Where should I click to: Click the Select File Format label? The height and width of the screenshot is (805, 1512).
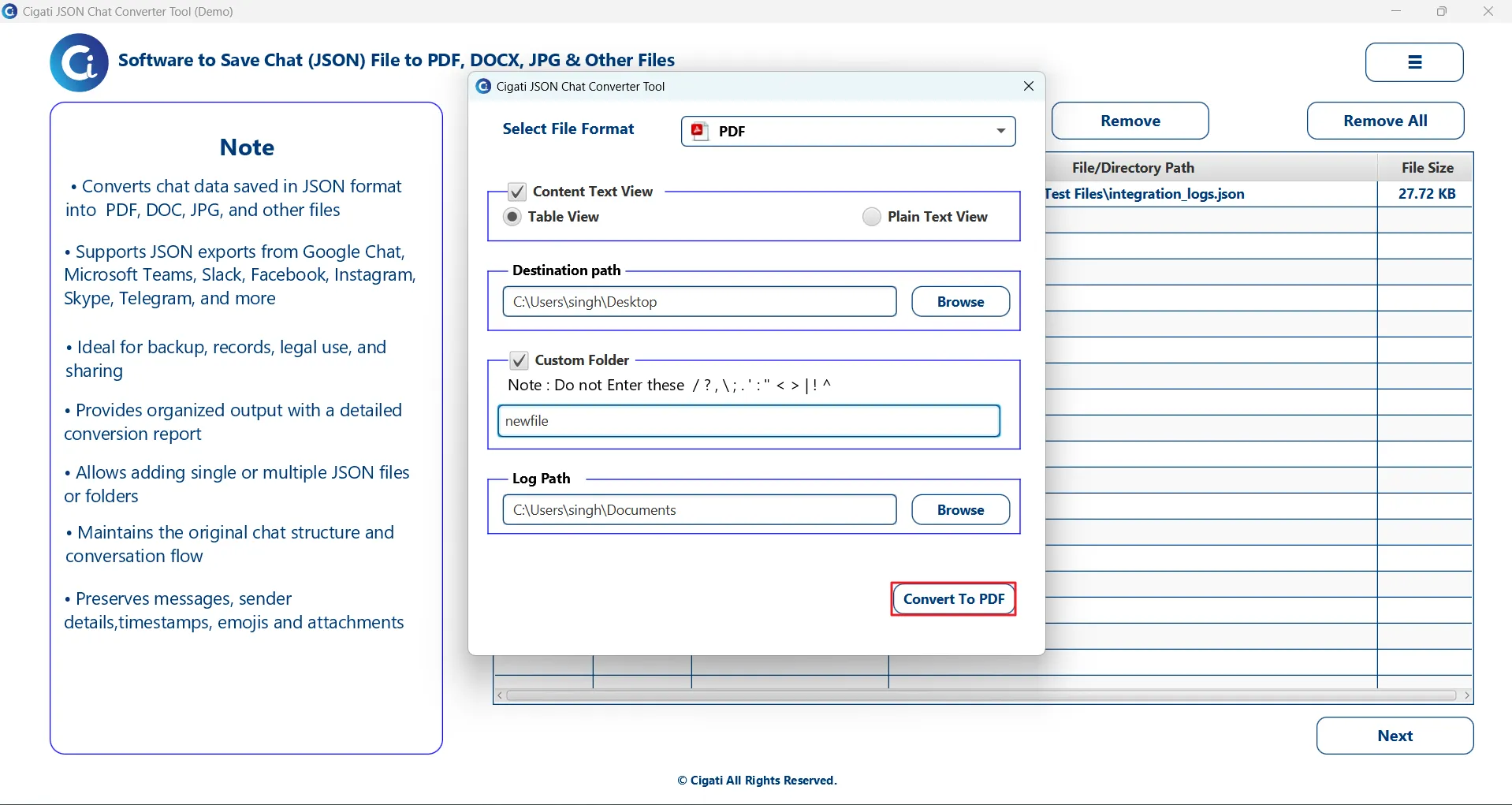point(568,129)
